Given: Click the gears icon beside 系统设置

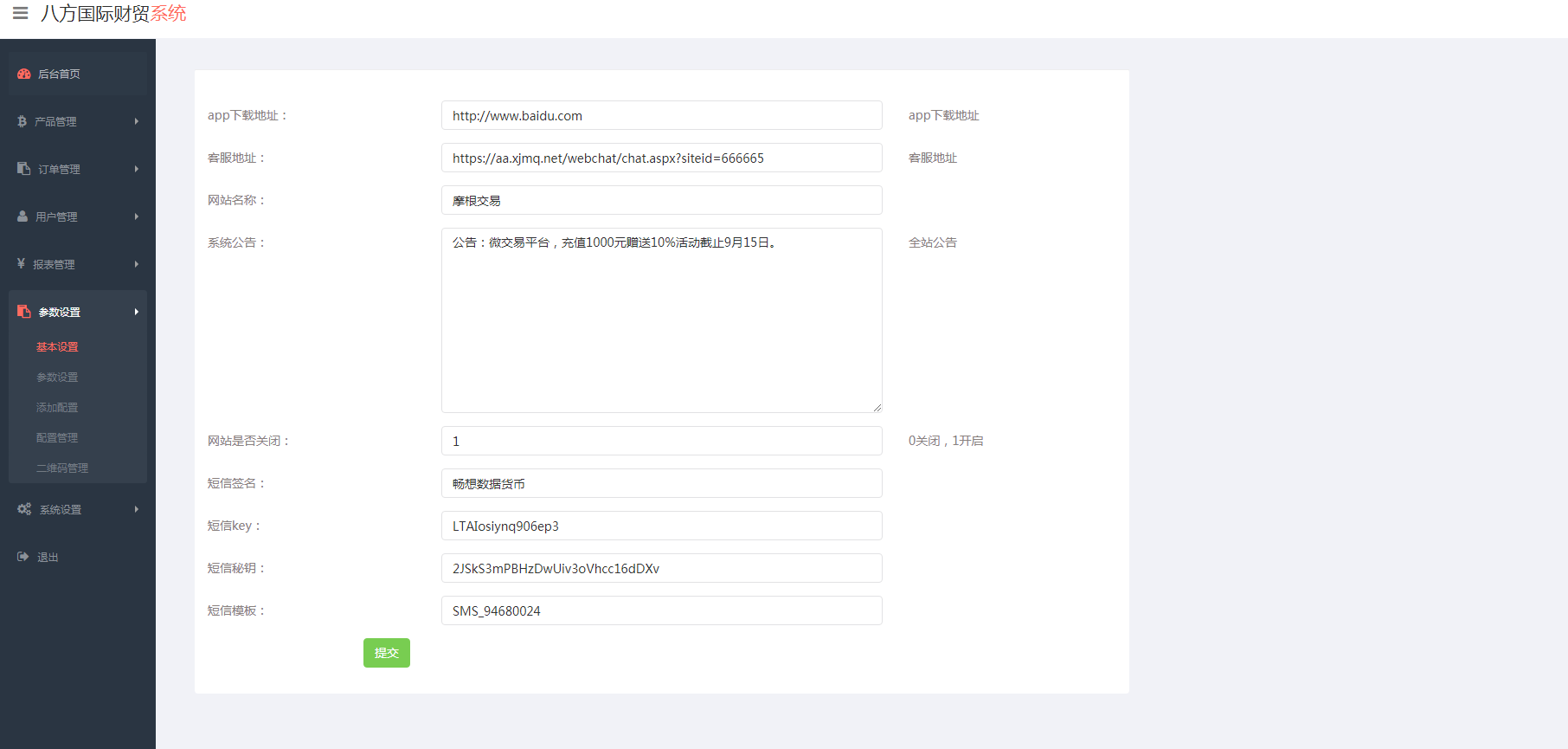Looking at the screenshot, I should (x=24, y=509).
